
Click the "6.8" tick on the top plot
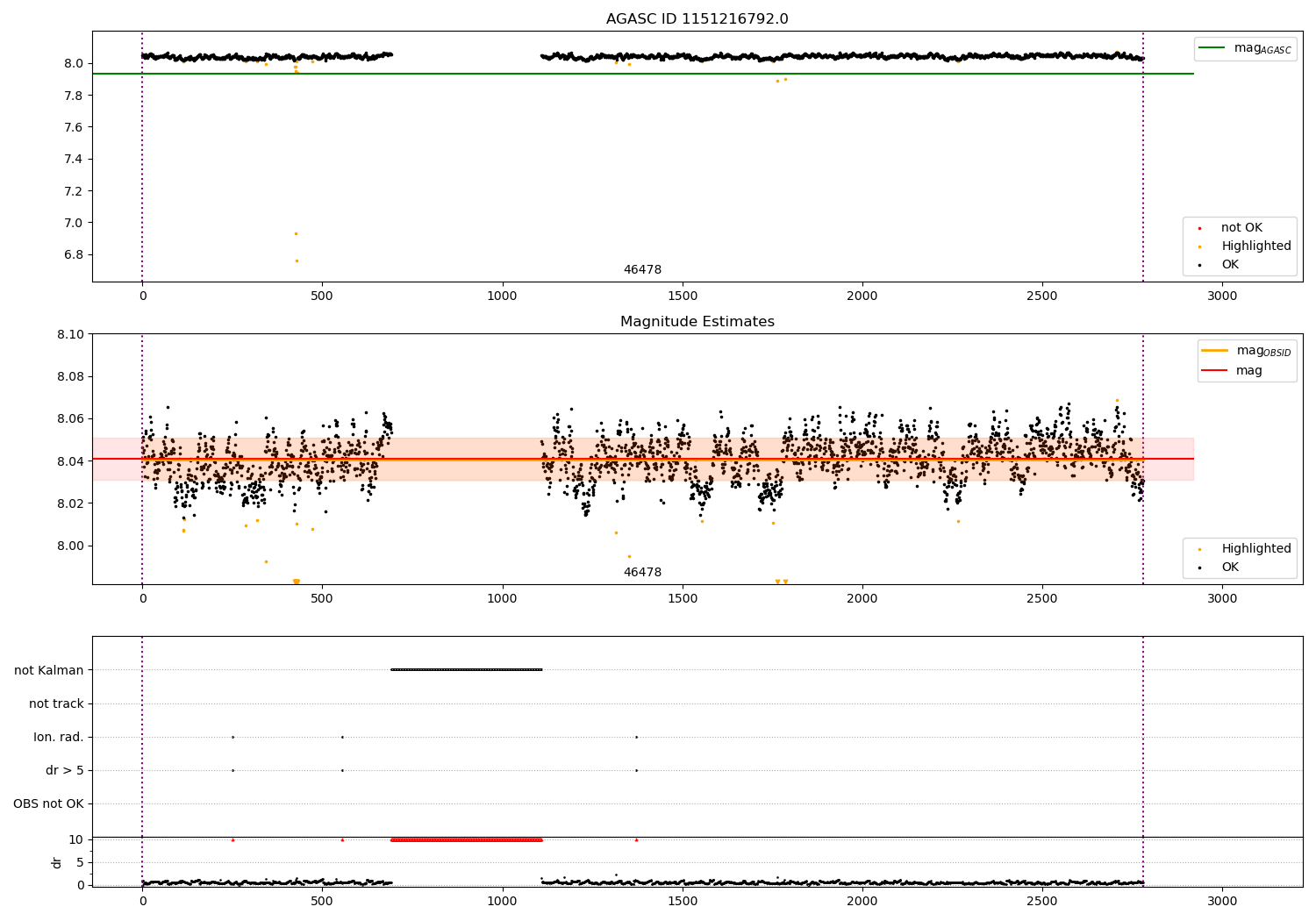point(75,255)
